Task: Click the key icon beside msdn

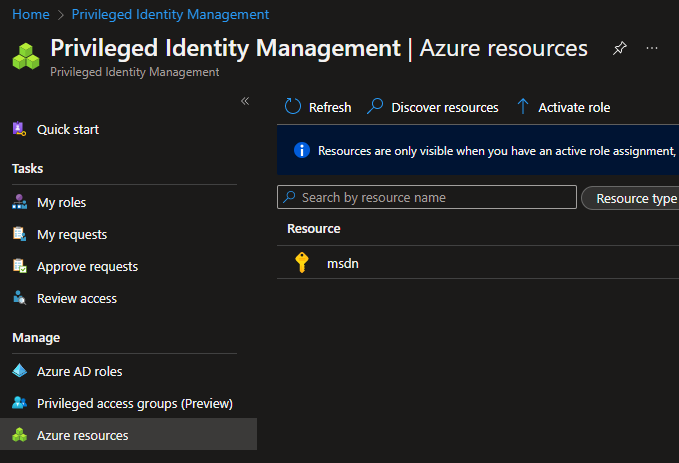Action: 302,263
